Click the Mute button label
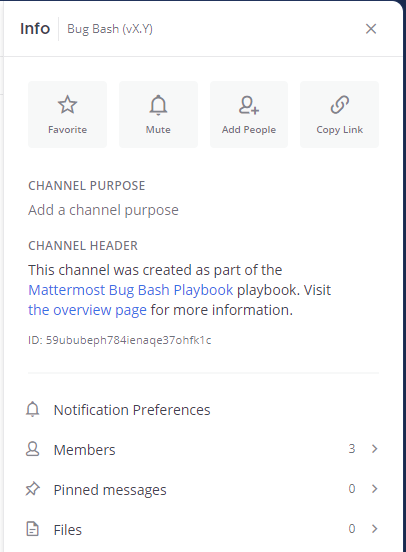The height and width of the screenshot is (552, 406). (158, 130)
